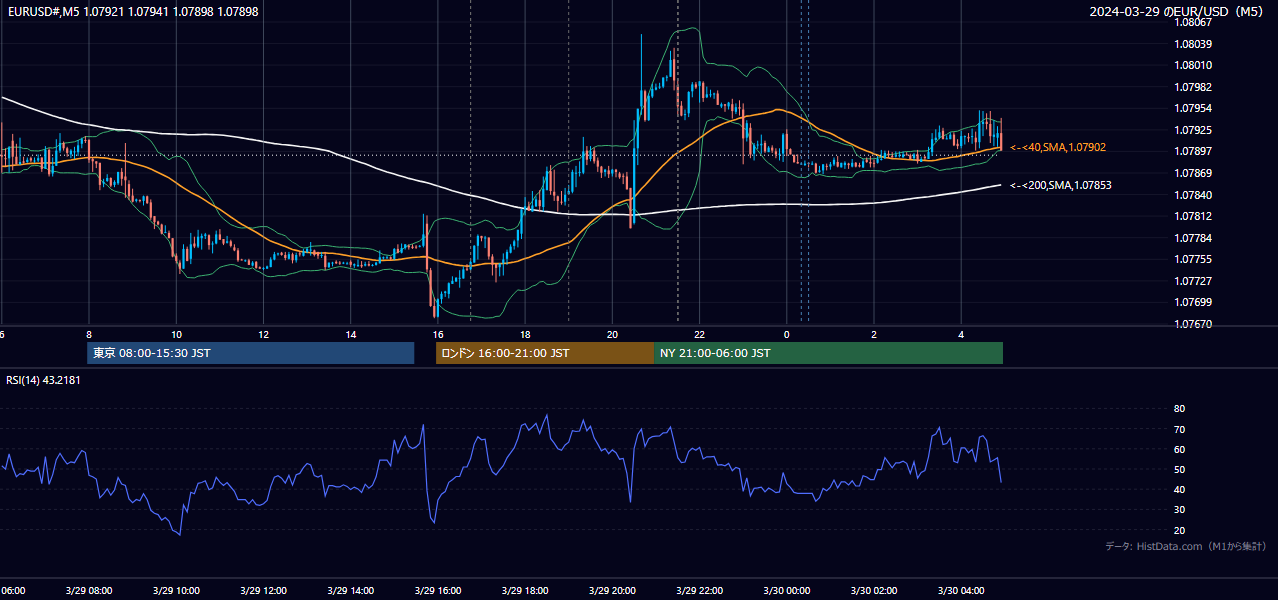Select the ロンドン 16:00-21:00 JST session bar

pos(544,353)
